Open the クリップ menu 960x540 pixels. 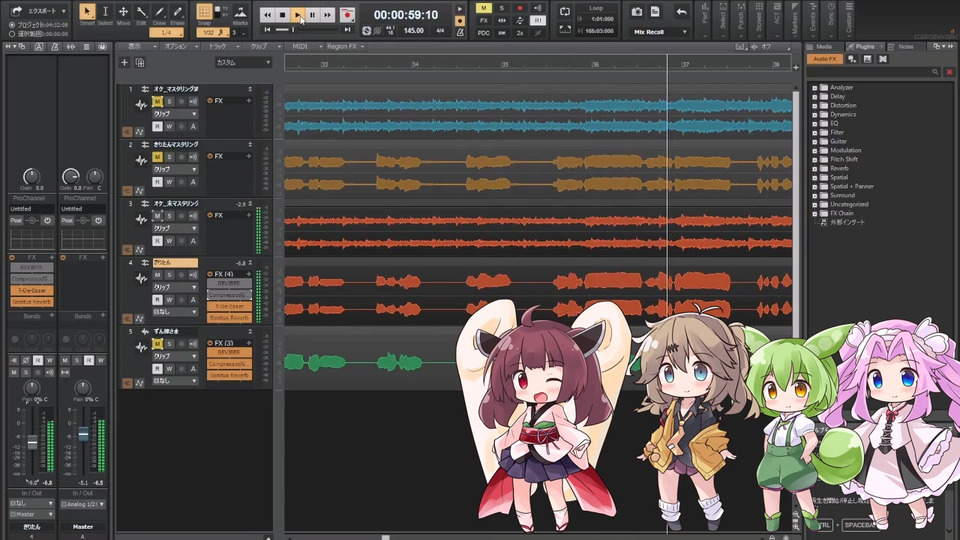(x=263, y=47)
